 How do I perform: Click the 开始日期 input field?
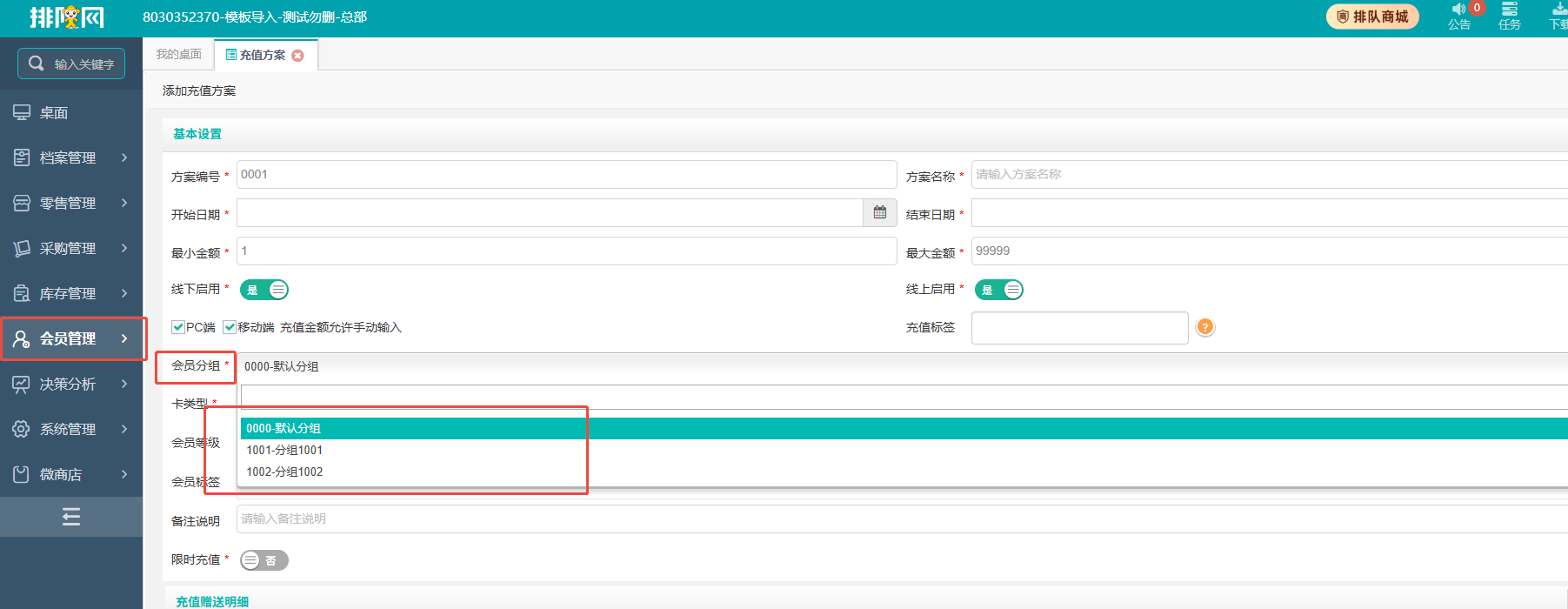point(550,212)
